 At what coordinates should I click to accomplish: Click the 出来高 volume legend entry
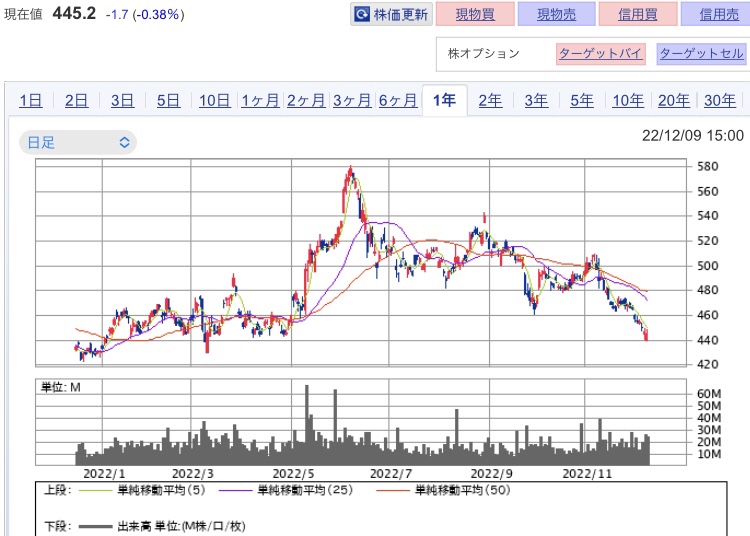181,526
